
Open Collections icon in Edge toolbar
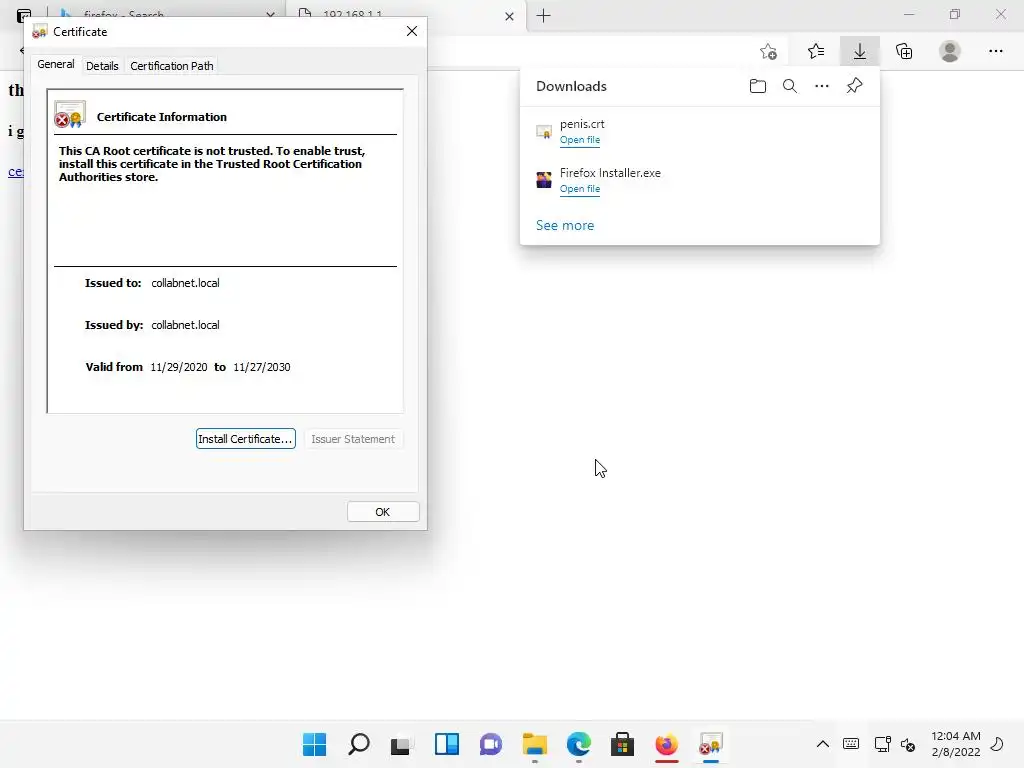904,51
